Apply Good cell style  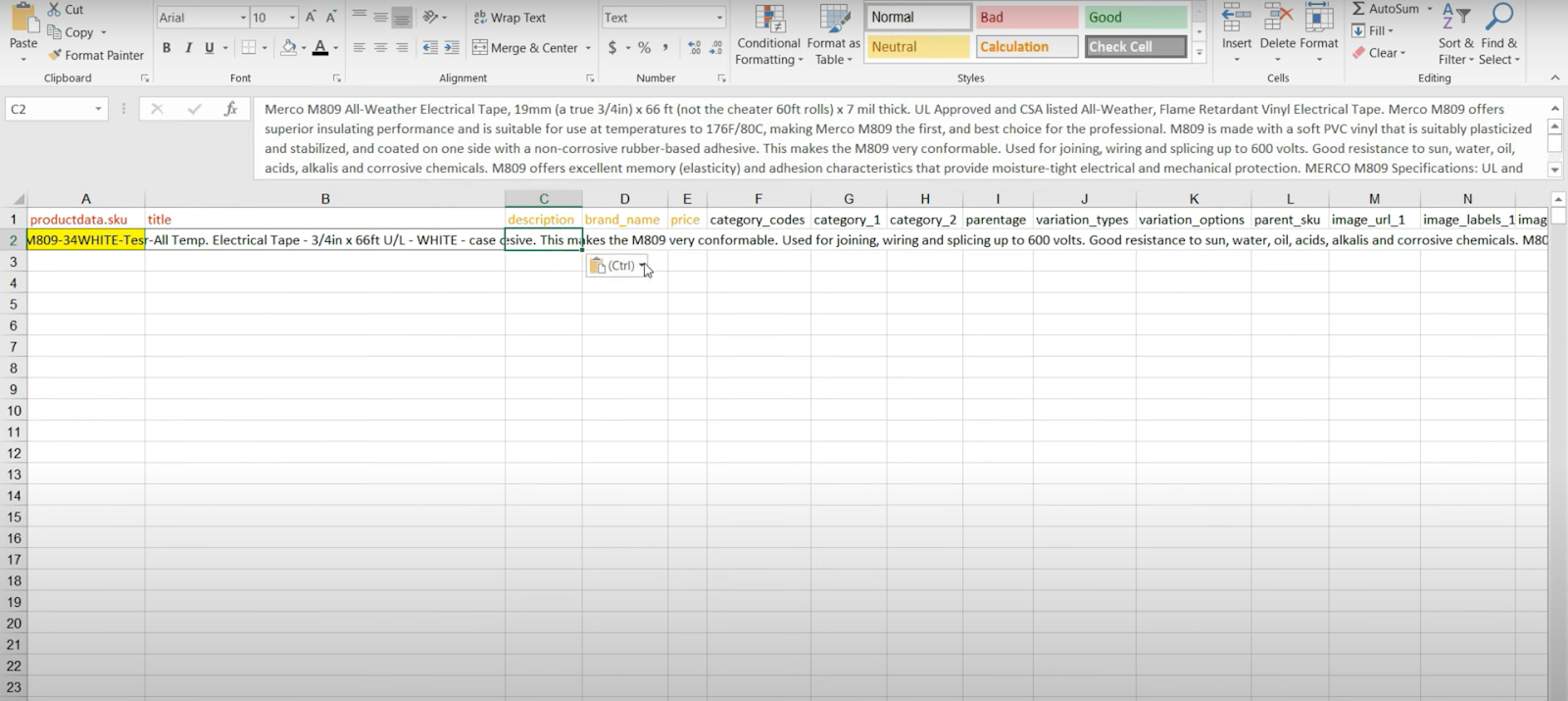[1135, 17]
